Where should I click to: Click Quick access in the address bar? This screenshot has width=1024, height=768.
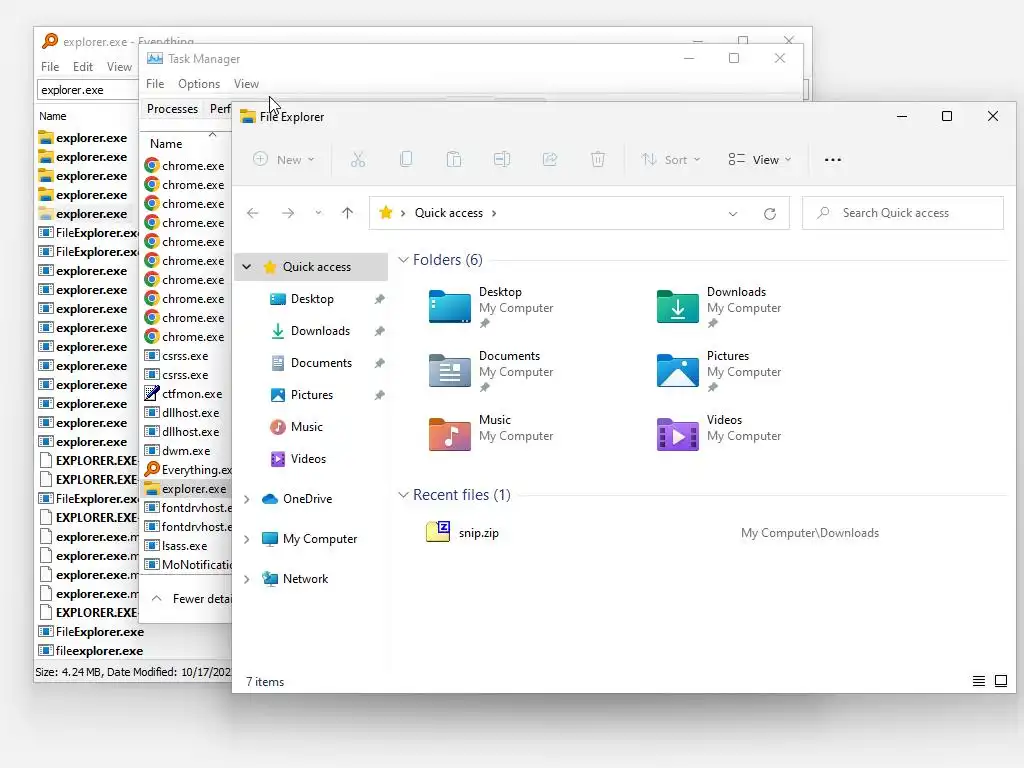click(x=449, y=213)
